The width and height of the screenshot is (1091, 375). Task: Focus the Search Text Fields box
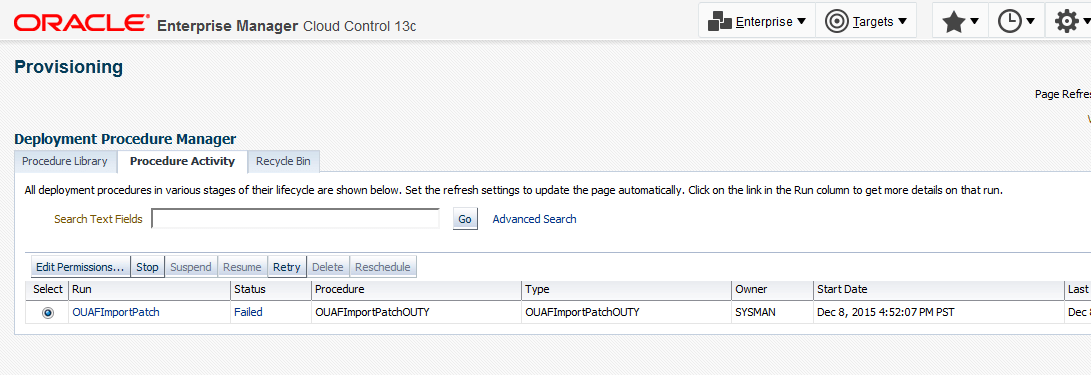click(x=296, y=219)
